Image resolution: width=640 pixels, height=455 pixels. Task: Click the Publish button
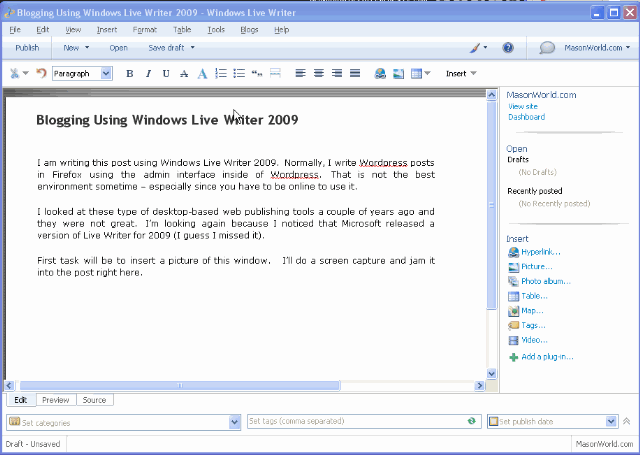[x=27, y=48]
